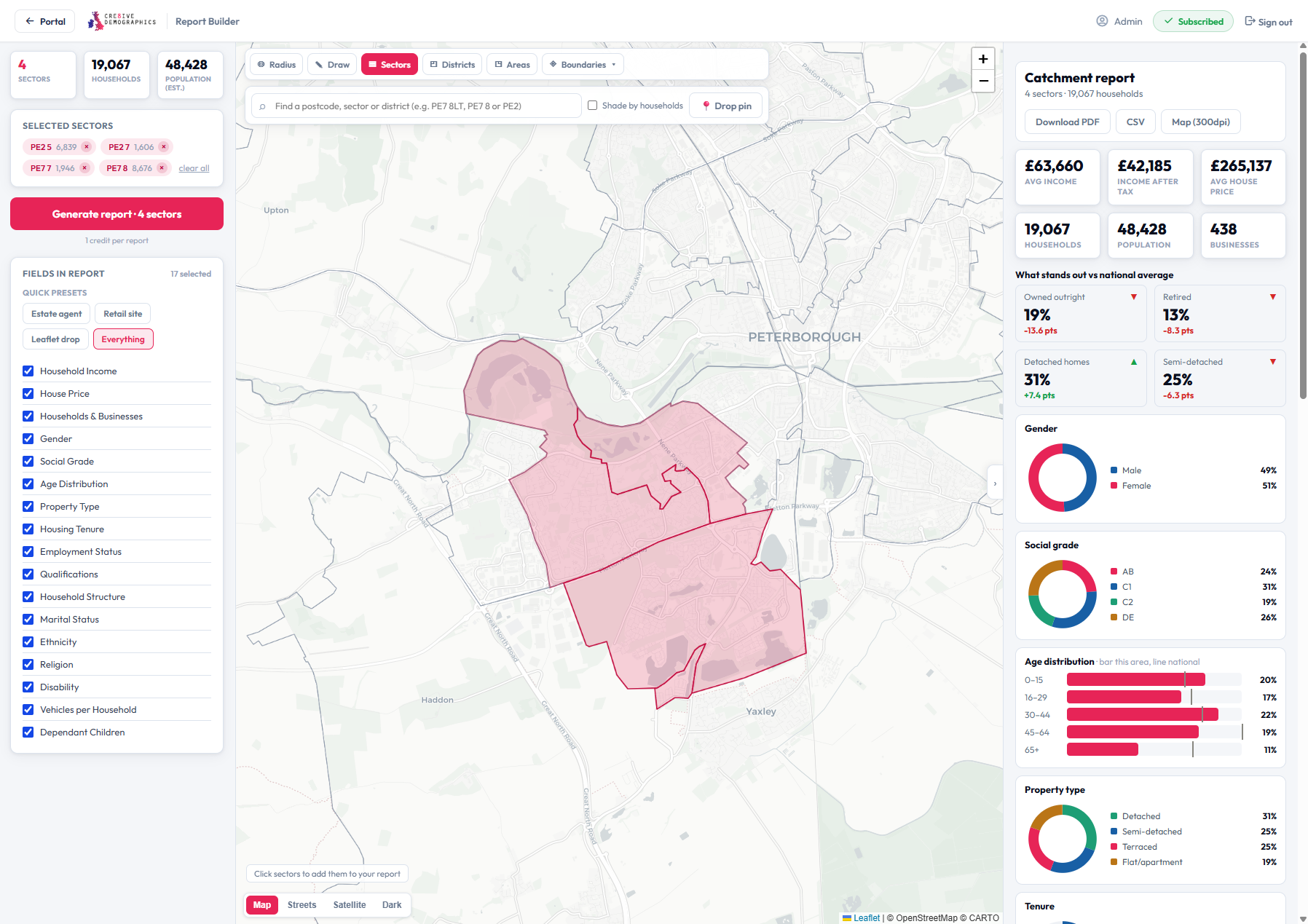This screenshot has height=924, width=1308.
Task: Click the Detached property legend swatch
Action: point(1114,816)
